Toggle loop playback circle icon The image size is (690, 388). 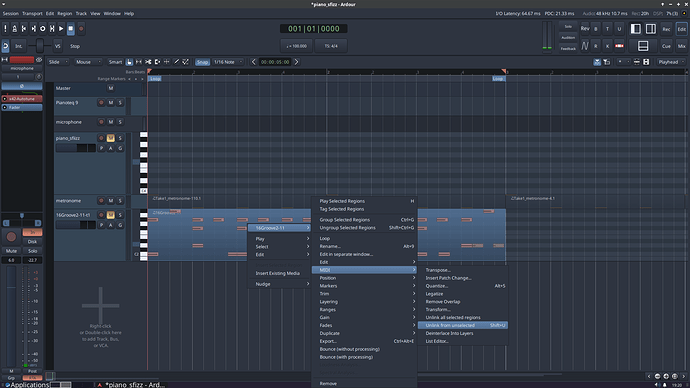click(x=43, y=29)
